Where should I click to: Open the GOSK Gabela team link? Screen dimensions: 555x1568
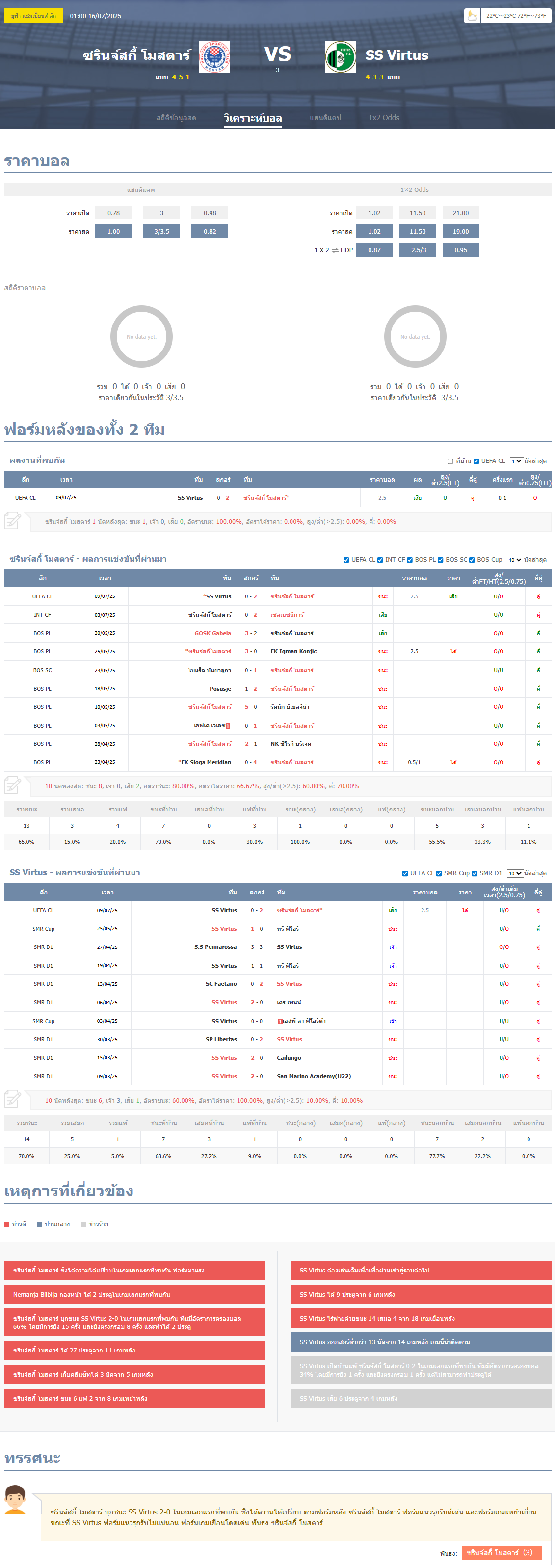pos(213,633)
